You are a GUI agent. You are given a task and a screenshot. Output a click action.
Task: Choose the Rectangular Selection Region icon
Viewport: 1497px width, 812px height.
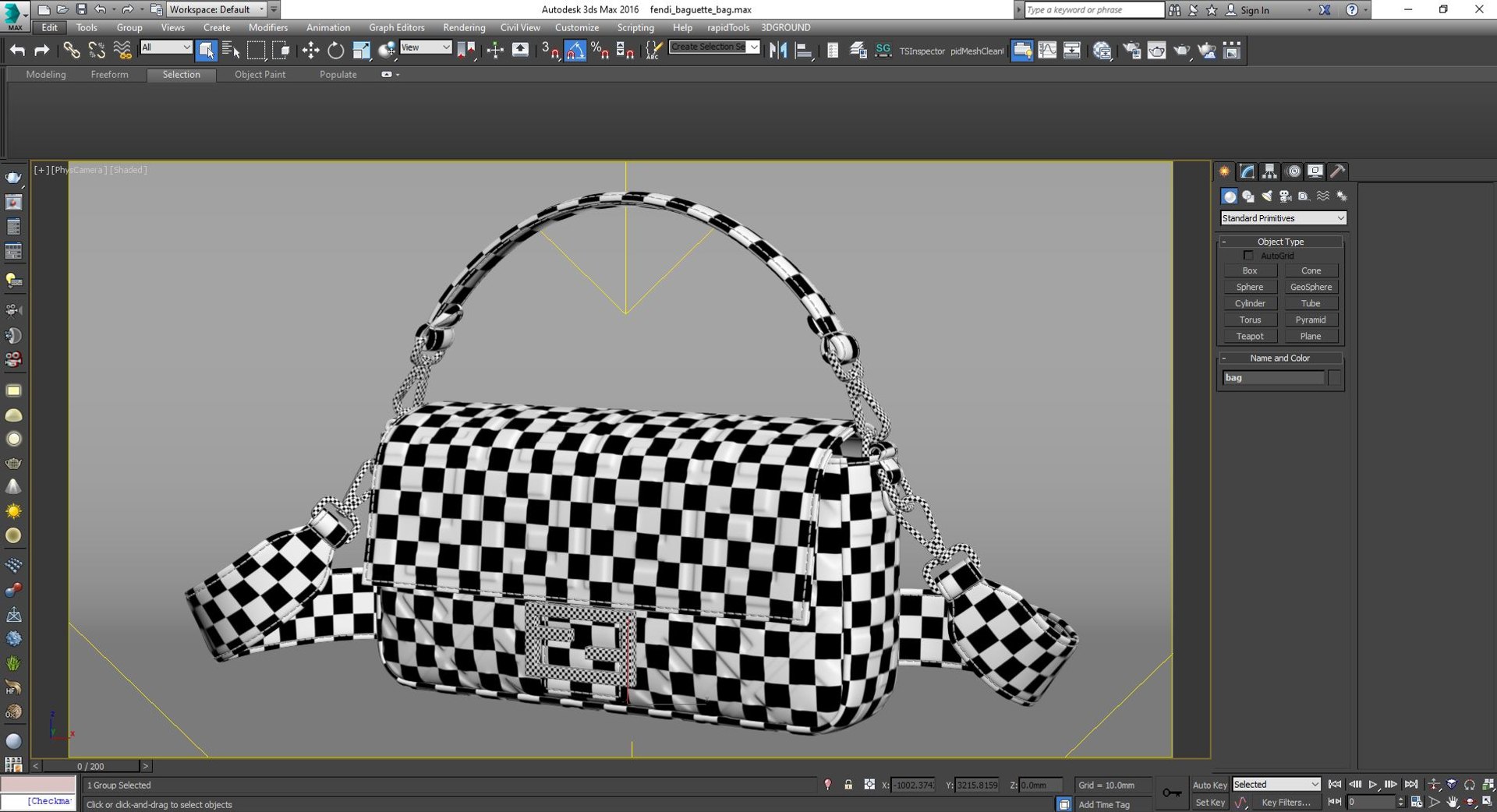coord(256,51)
